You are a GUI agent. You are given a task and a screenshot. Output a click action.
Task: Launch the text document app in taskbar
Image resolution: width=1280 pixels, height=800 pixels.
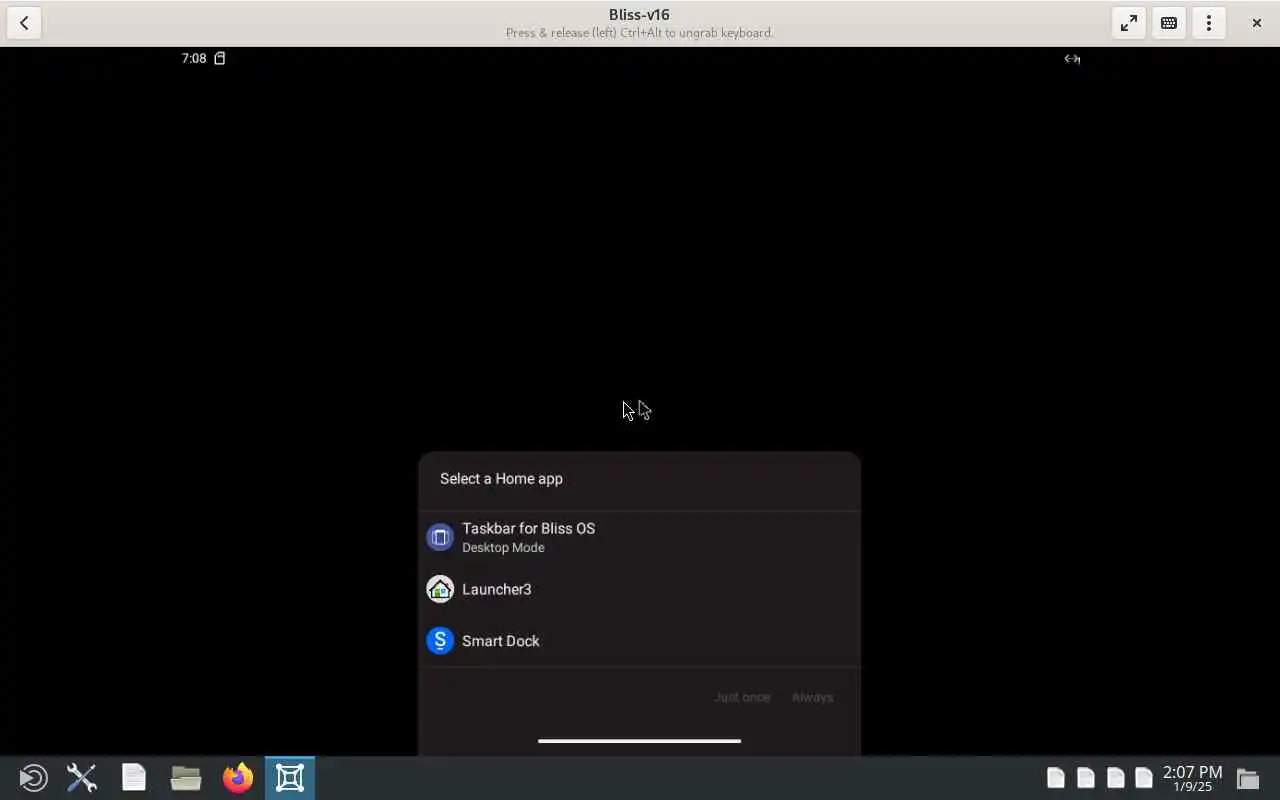pos(134,778)
